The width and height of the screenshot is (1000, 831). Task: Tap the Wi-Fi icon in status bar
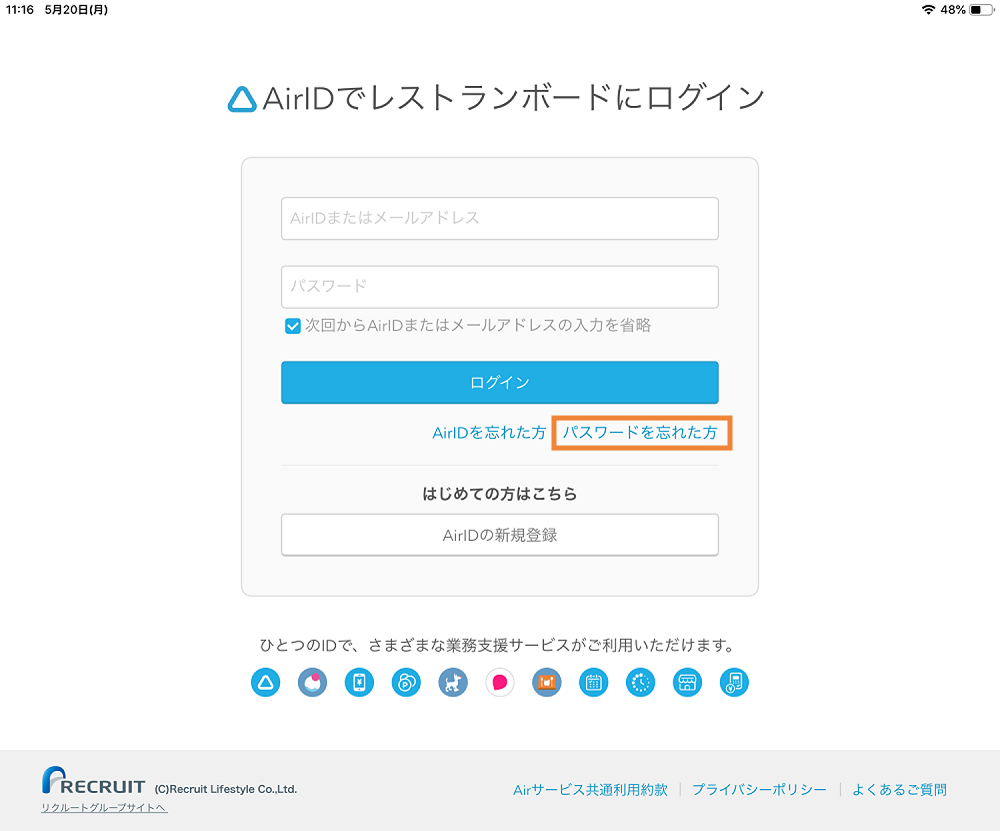point(928,10)
